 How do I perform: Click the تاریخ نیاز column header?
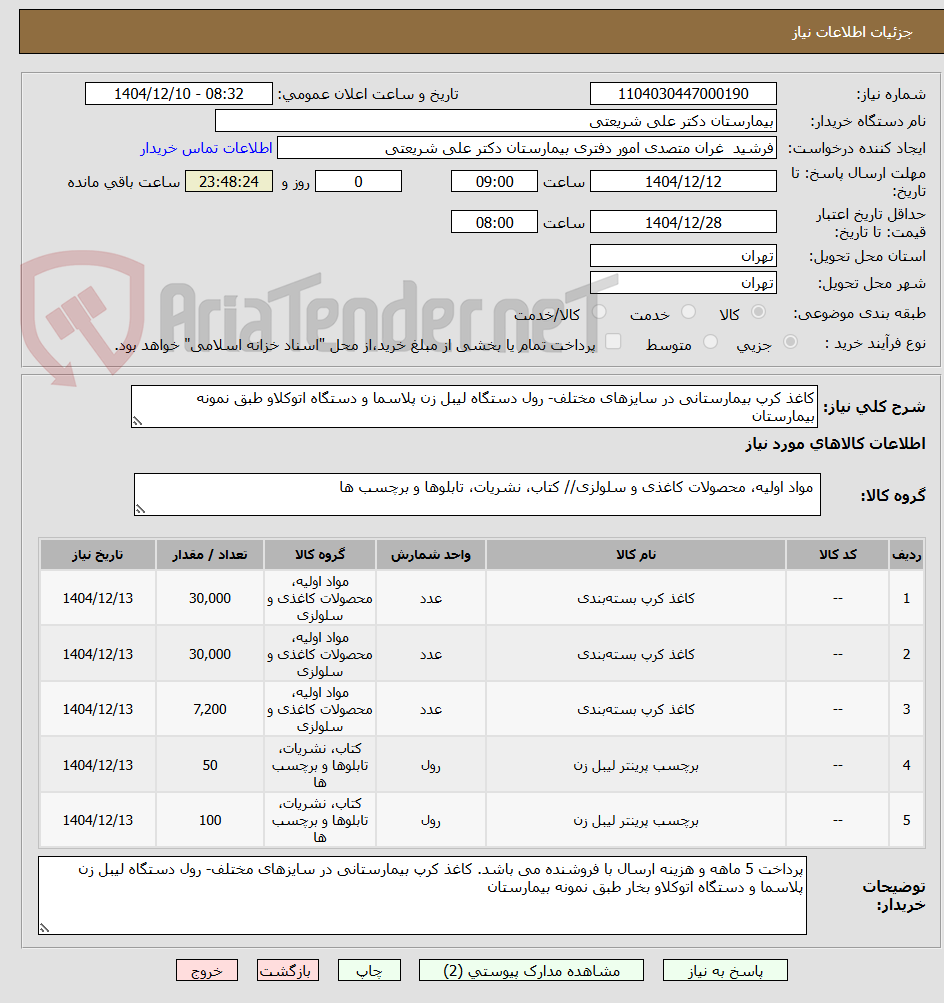[98, 555]
